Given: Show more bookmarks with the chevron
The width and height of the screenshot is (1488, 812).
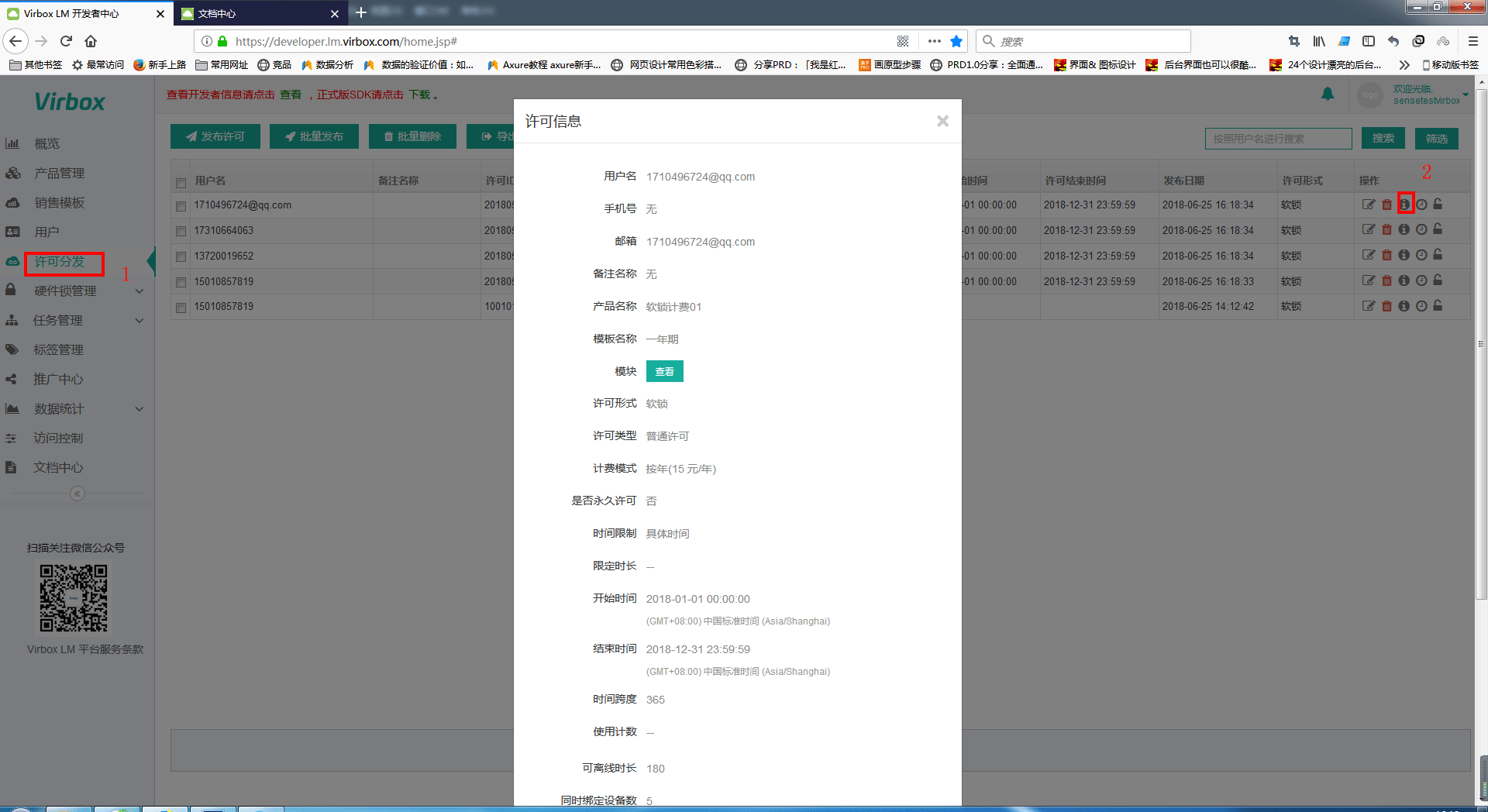Looking at the screenshot, I should 1404,65.
